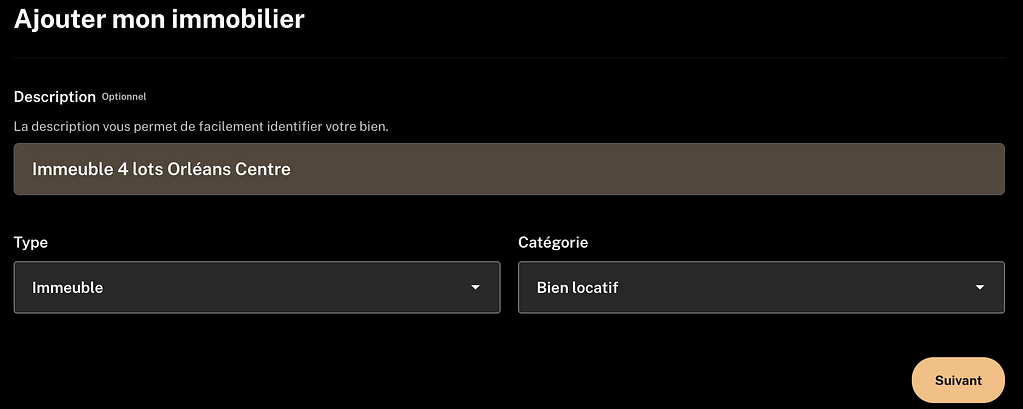This screenshot has height=409, width=1023.
Task: Select the 'Bien locatif' value in Catégorie
Action: point(578,288)
